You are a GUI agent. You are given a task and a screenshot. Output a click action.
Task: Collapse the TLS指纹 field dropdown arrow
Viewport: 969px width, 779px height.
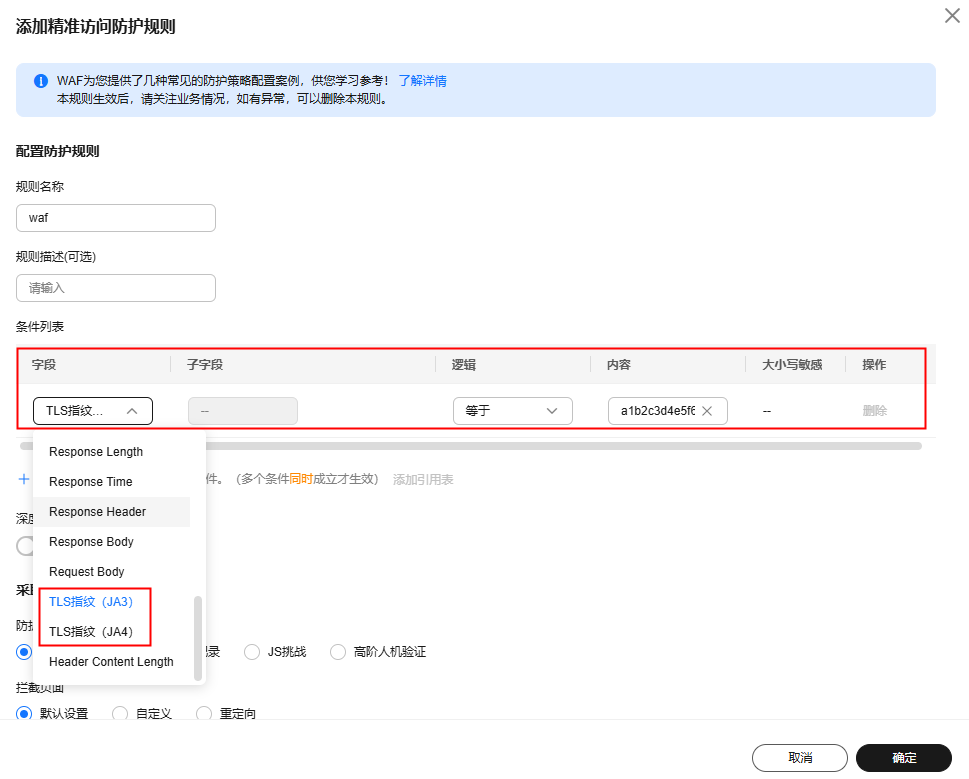click(x=132, y=411)
